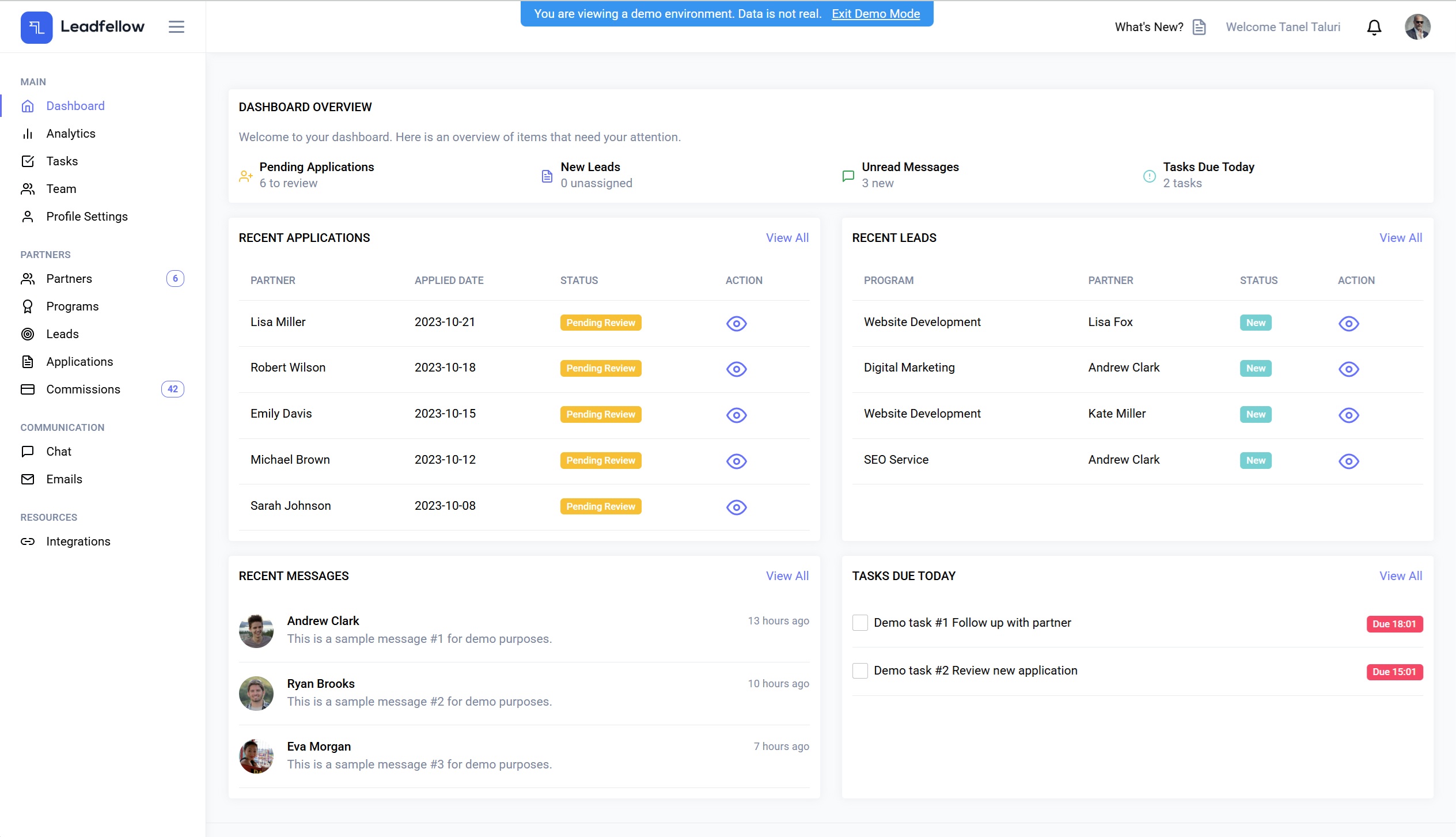Image resolution: width=1456 pixels, height=837 pixels.
Task: Open What's New document icon
Action: (1199, 27)
